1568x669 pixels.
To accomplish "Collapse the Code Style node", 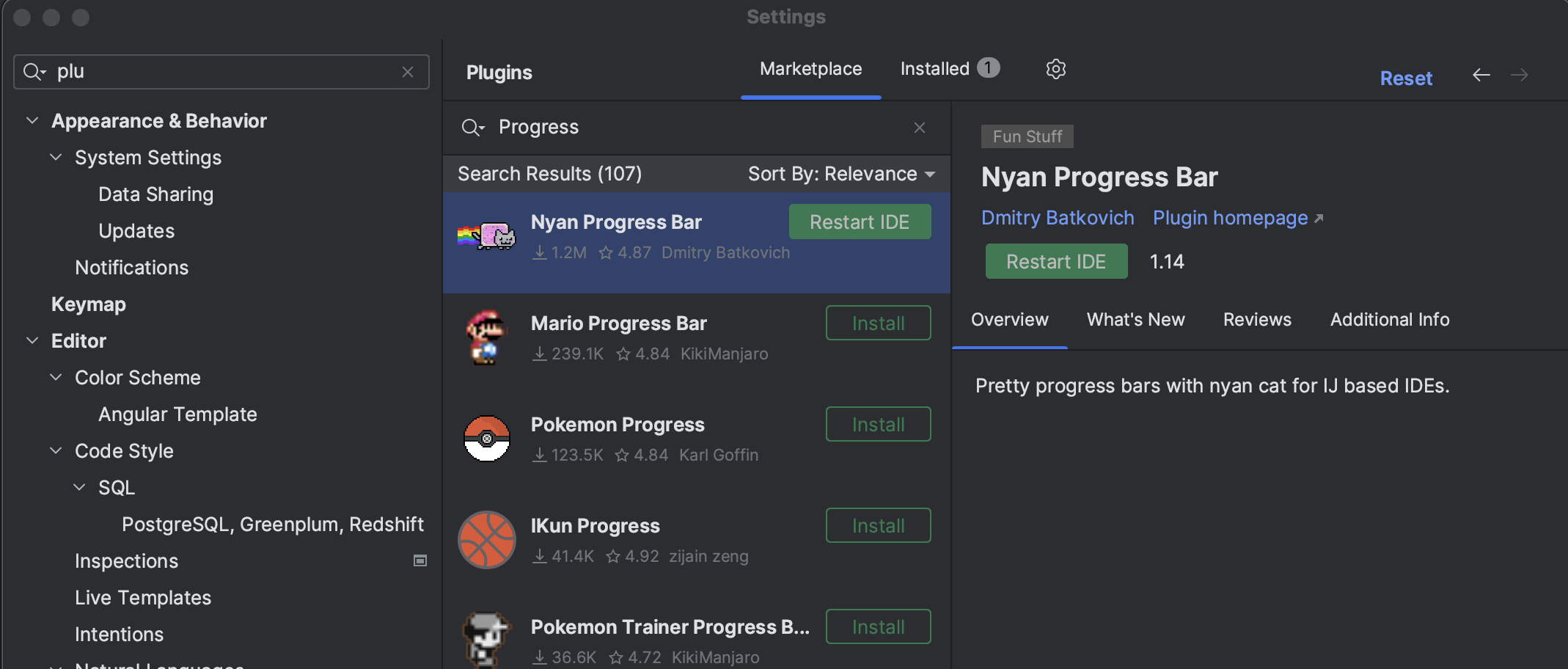I will (56, 450).
